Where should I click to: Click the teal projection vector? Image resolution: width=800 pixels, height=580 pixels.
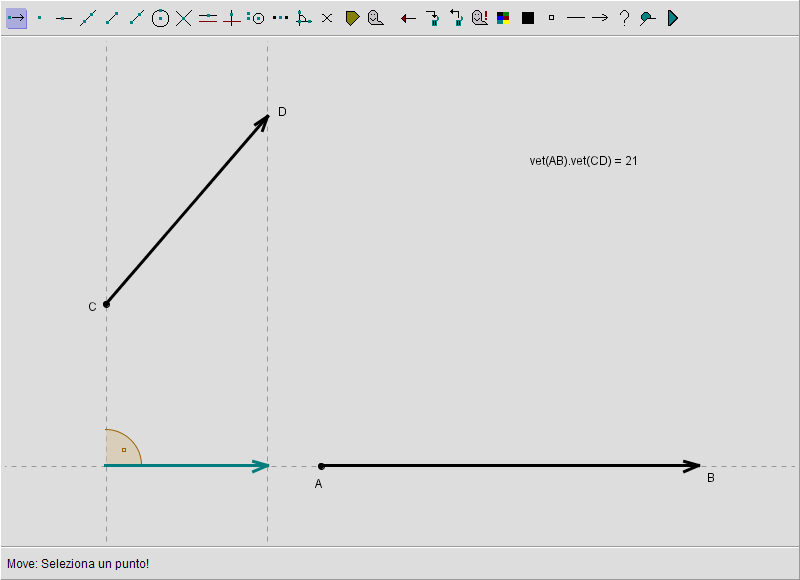[x=187, y=466]
